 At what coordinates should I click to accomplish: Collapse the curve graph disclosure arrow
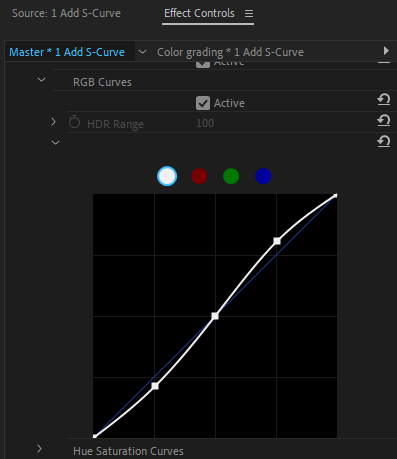click(55, 143)
